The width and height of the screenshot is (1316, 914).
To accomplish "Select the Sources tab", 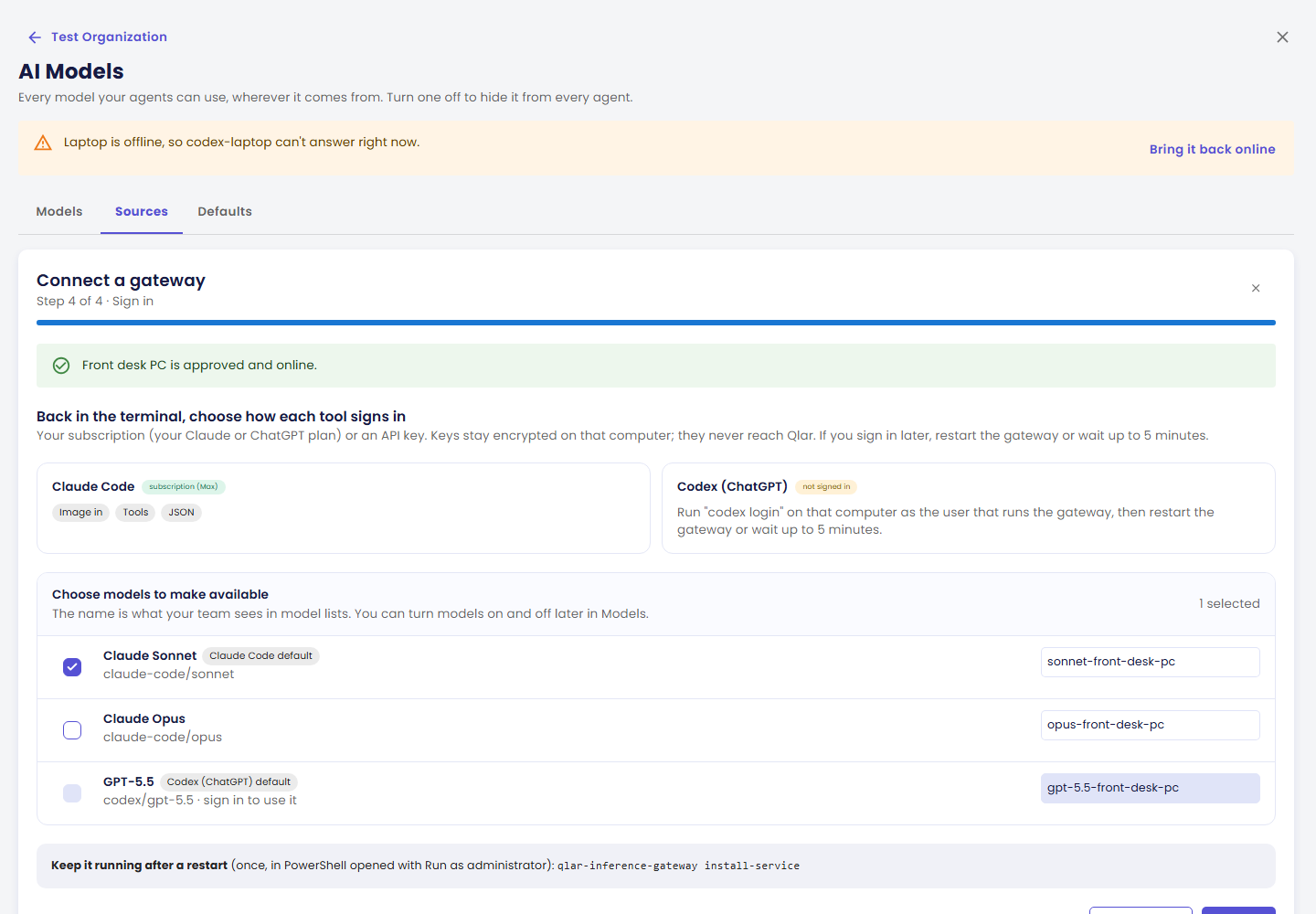I will coord(142,211).
